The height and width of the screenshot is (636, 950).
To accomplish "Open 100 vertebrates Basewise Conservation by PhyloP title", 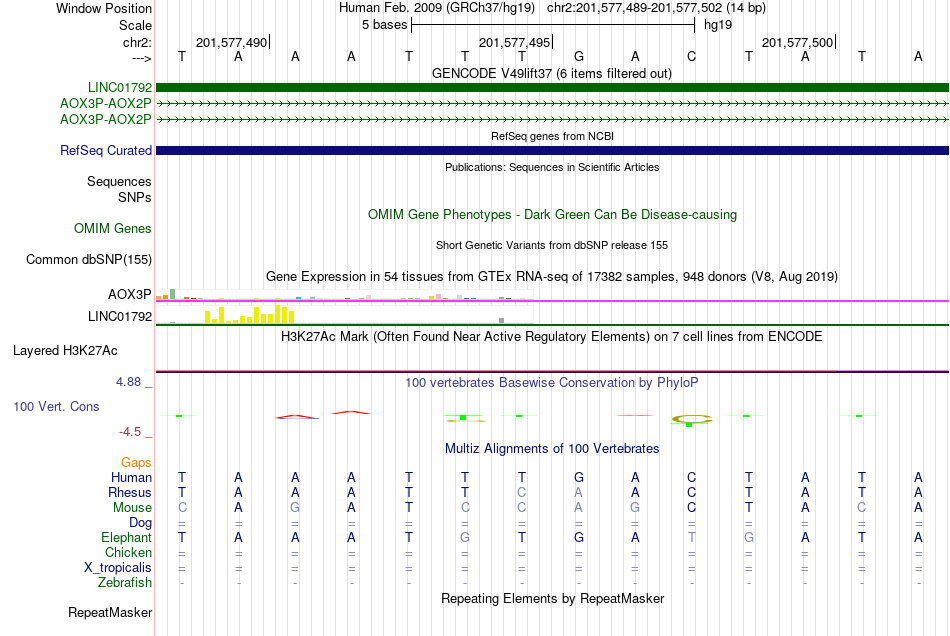I will 552,383.
